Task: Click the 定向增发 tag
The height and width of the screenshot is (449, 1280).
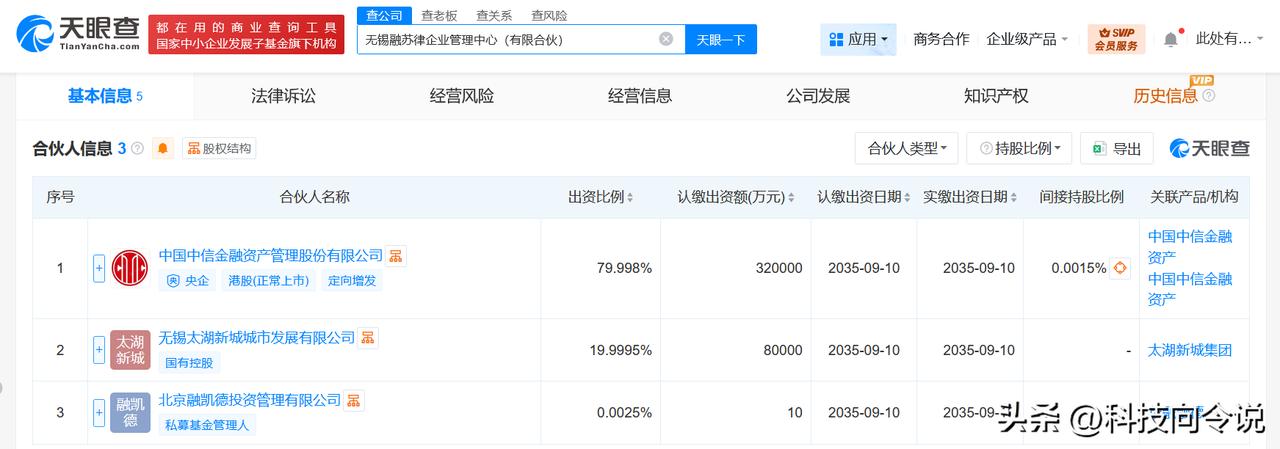Action: tap(352, 281)
